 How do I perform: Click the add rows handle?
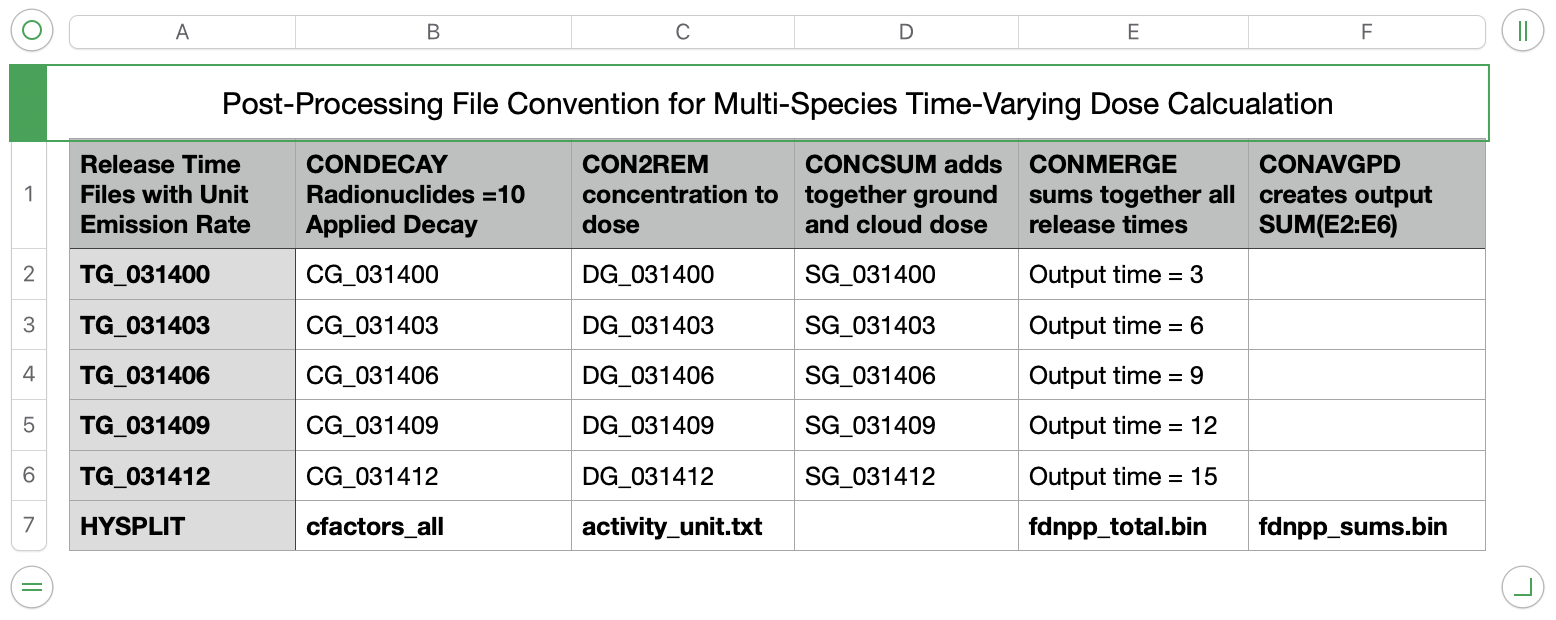click(31, 587)
